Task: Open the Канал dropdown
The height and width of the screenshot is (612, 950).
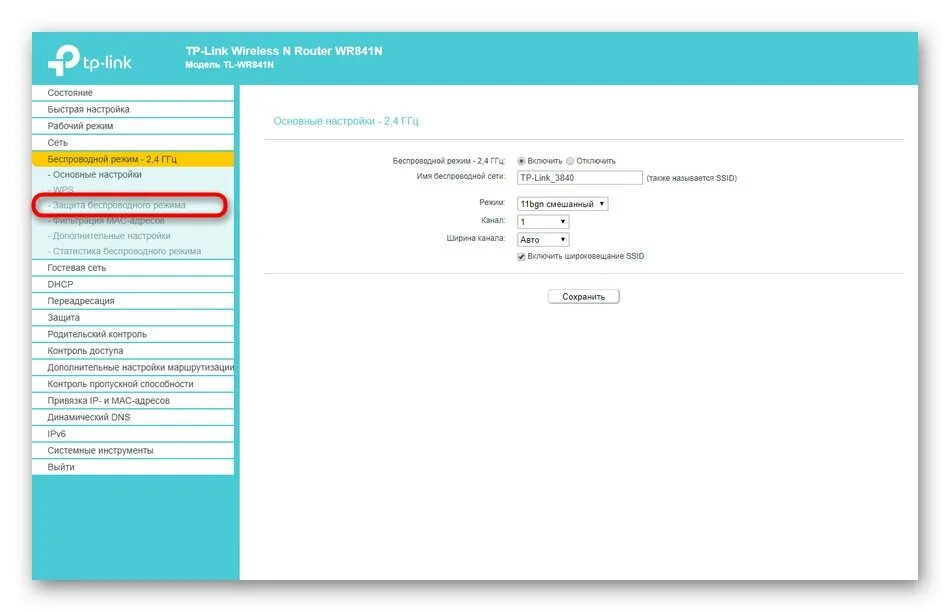Action: click(x=543, y=222)
